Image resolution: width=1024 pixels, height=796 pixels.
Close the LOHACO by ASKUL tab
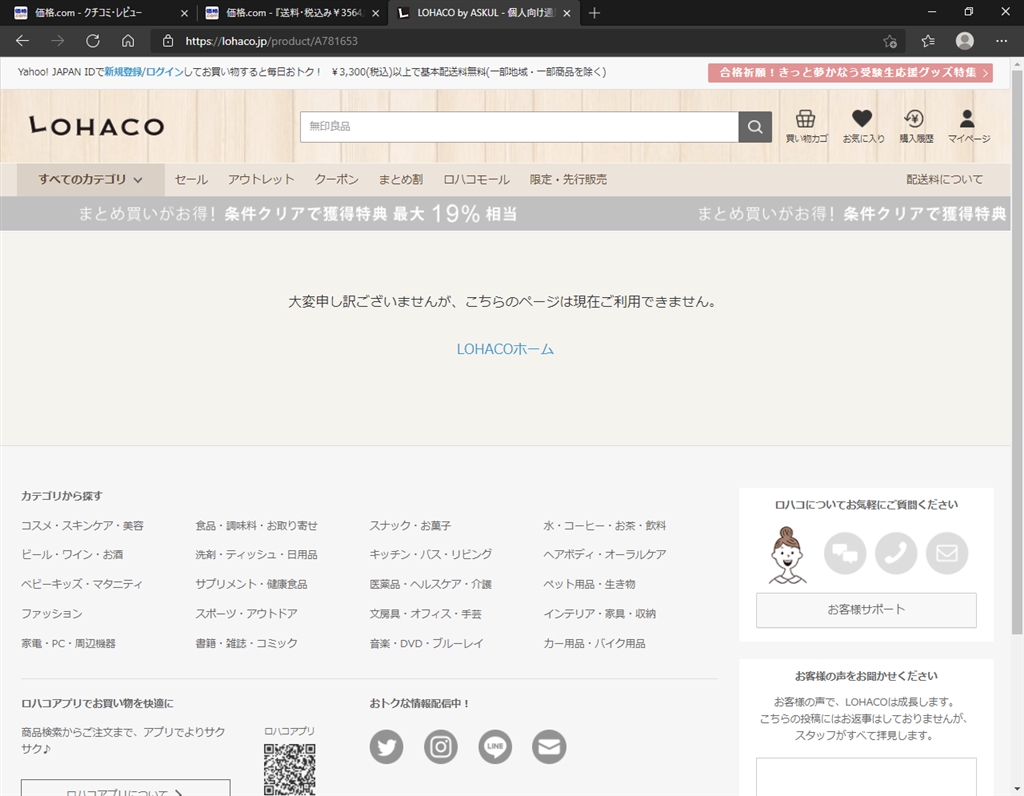[566, 13]
